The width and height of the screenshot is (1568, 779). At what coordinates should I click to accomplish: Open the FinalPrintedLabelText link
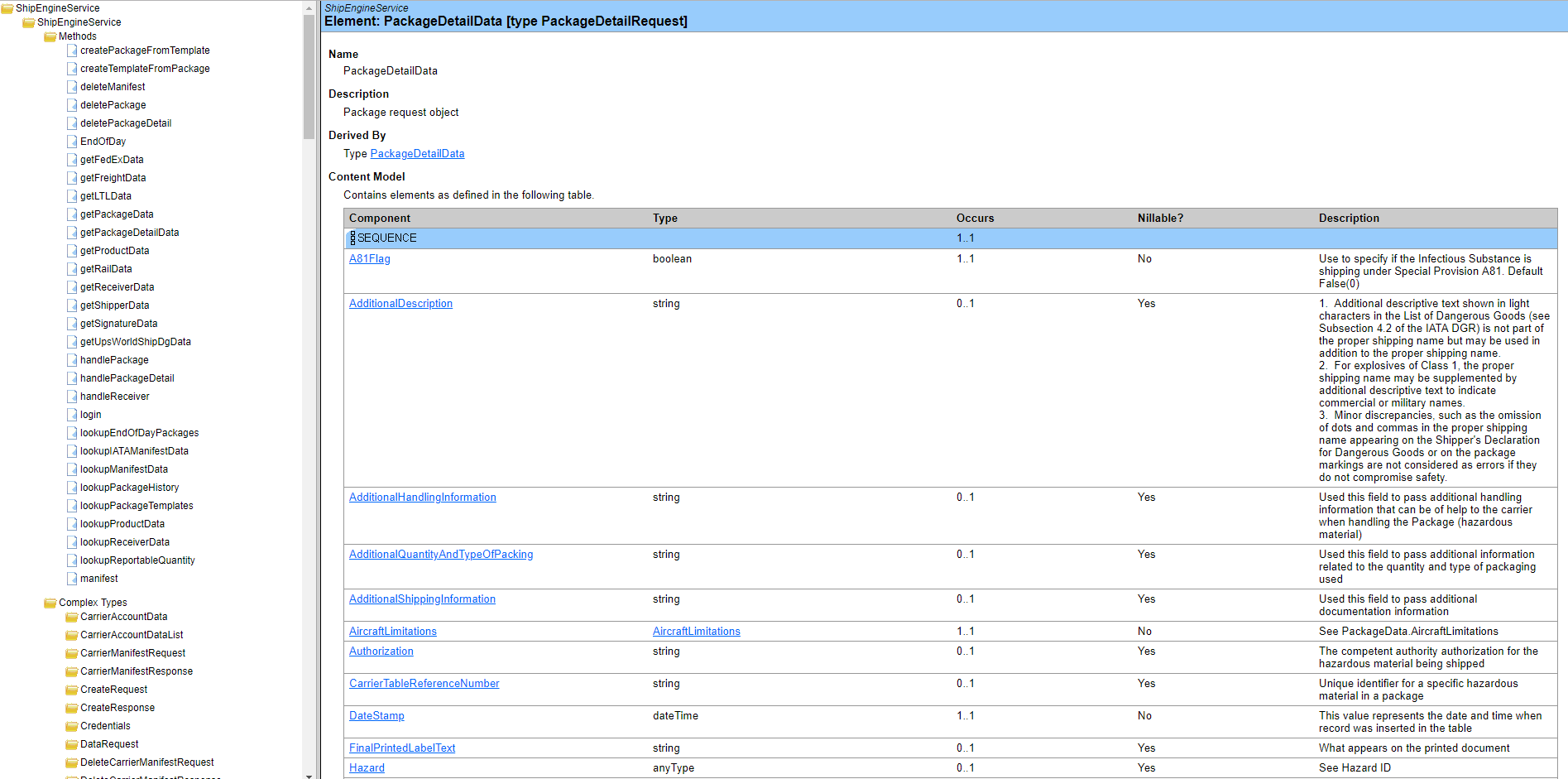tap(402, 748)
